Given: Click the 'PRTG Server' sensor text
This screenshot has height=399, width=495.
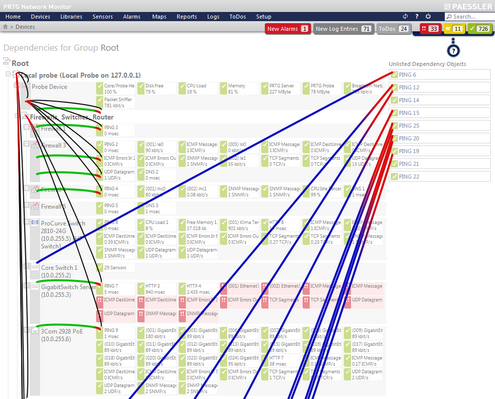Looking at the screenshot, I should [x=282, y=86].
